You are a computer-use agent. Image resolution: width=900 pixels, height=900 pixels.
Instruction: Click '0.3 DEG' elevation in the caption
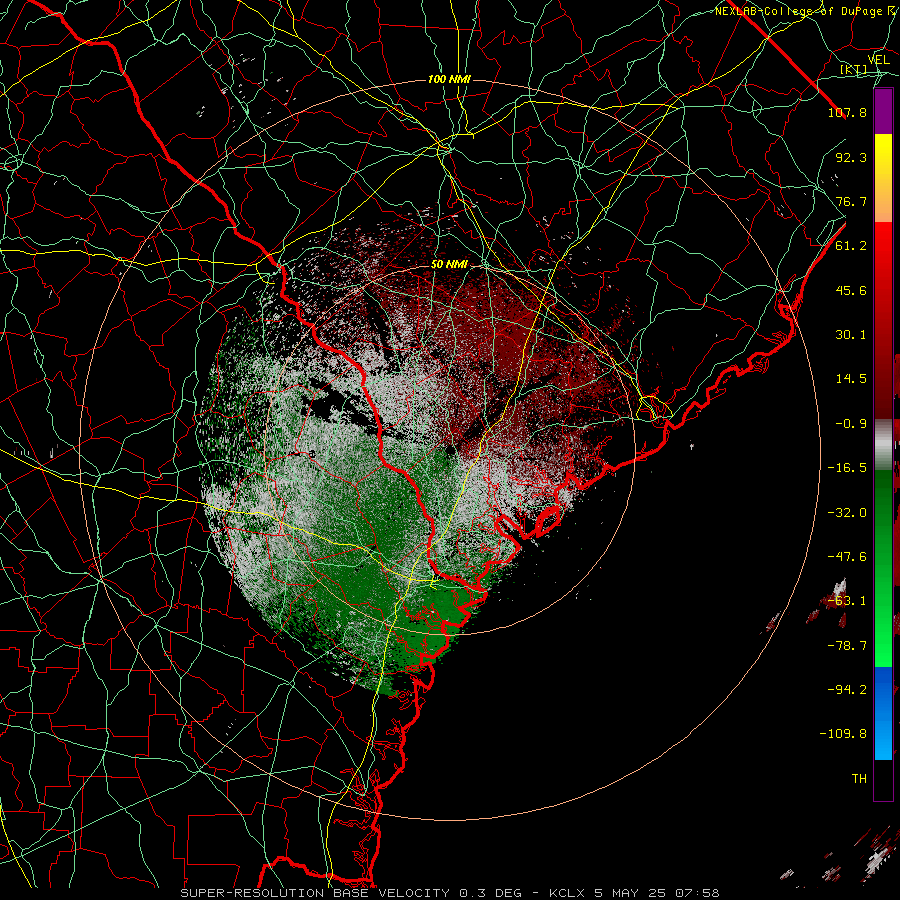point(490,893)
